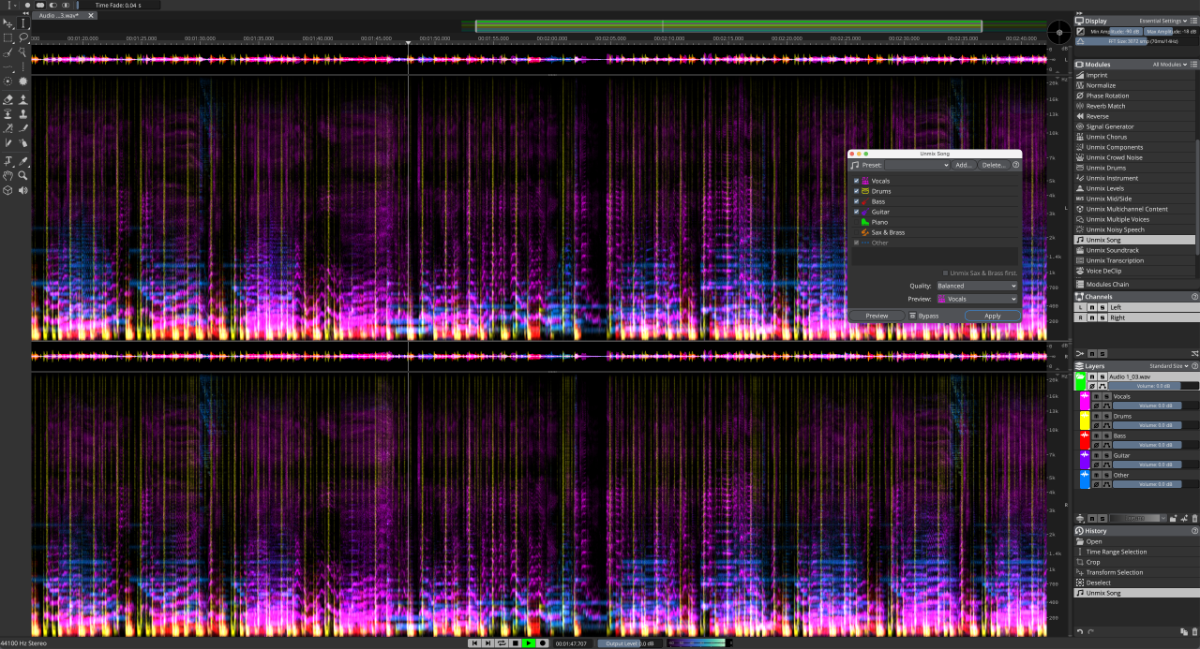The width and height of the screenshot is (1200, 649).
Task: Select the Eyedropper tool
Action: [22, 160]
